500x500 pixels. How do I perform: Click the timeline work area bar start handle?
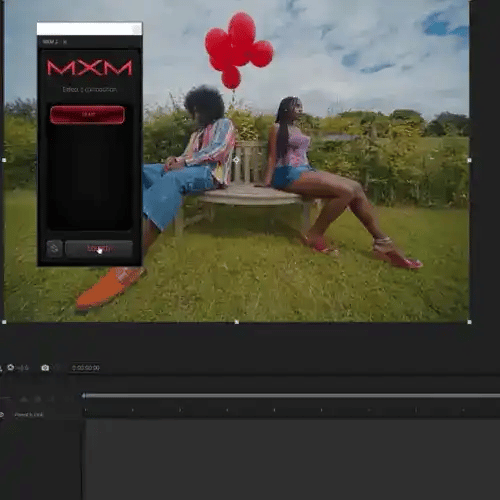coord(84,396)
